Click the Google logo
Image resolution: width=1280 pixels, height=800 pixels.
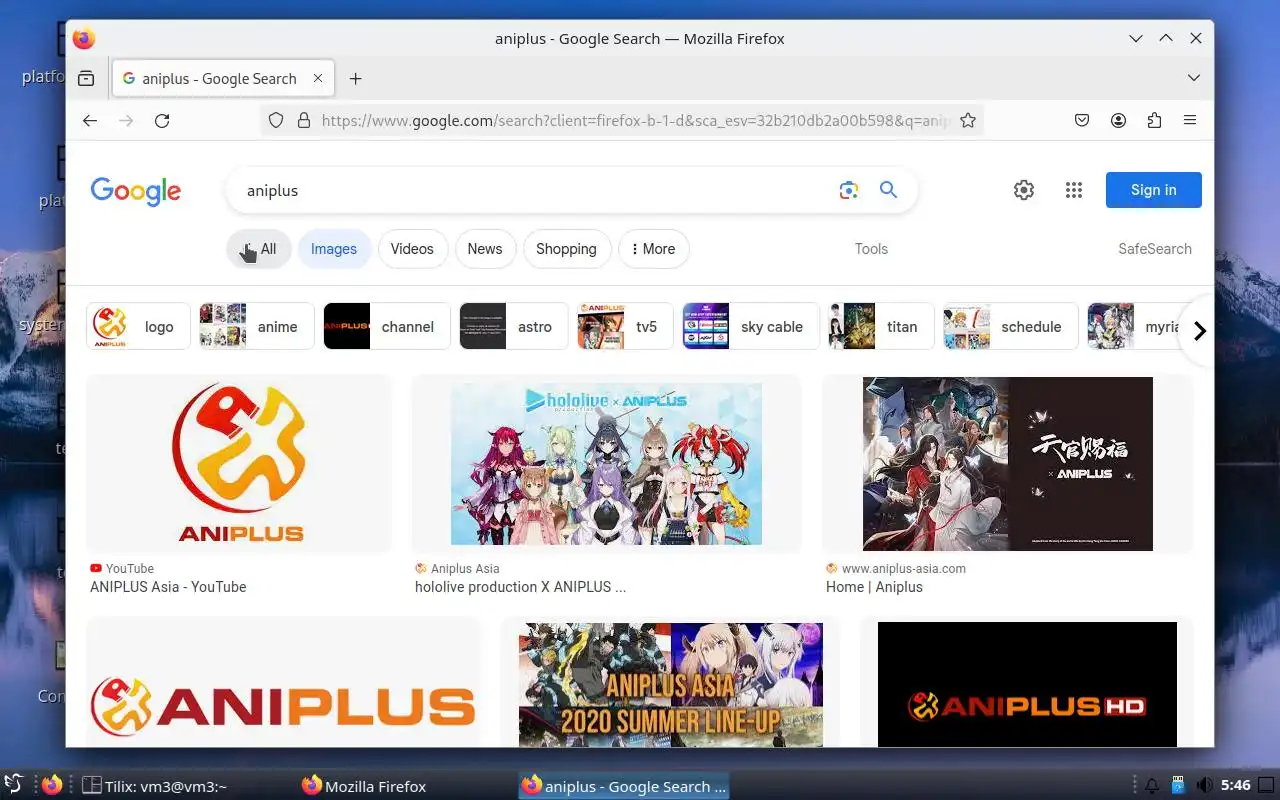pos(136,191)
